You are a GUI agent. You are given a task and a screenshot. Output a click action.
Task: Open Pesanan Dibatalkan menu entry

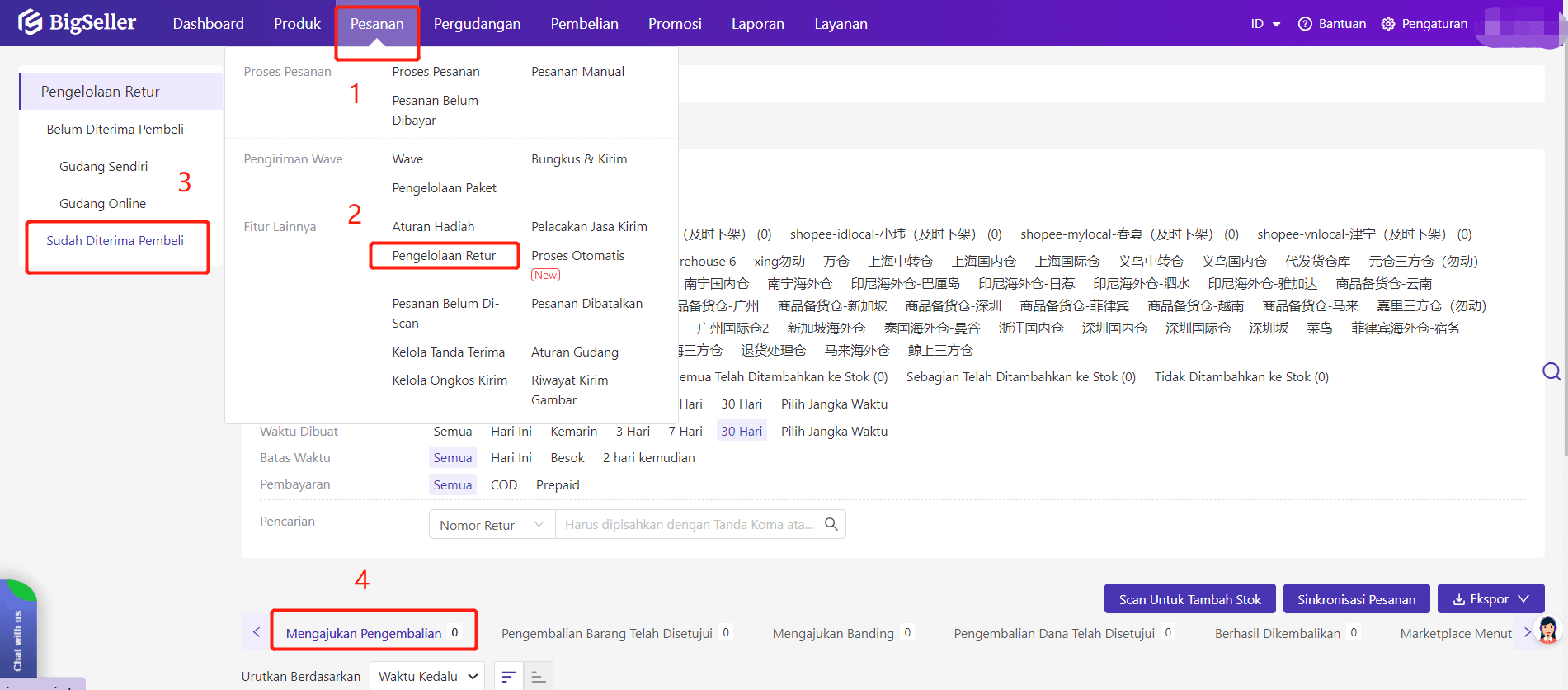(586, 304)
